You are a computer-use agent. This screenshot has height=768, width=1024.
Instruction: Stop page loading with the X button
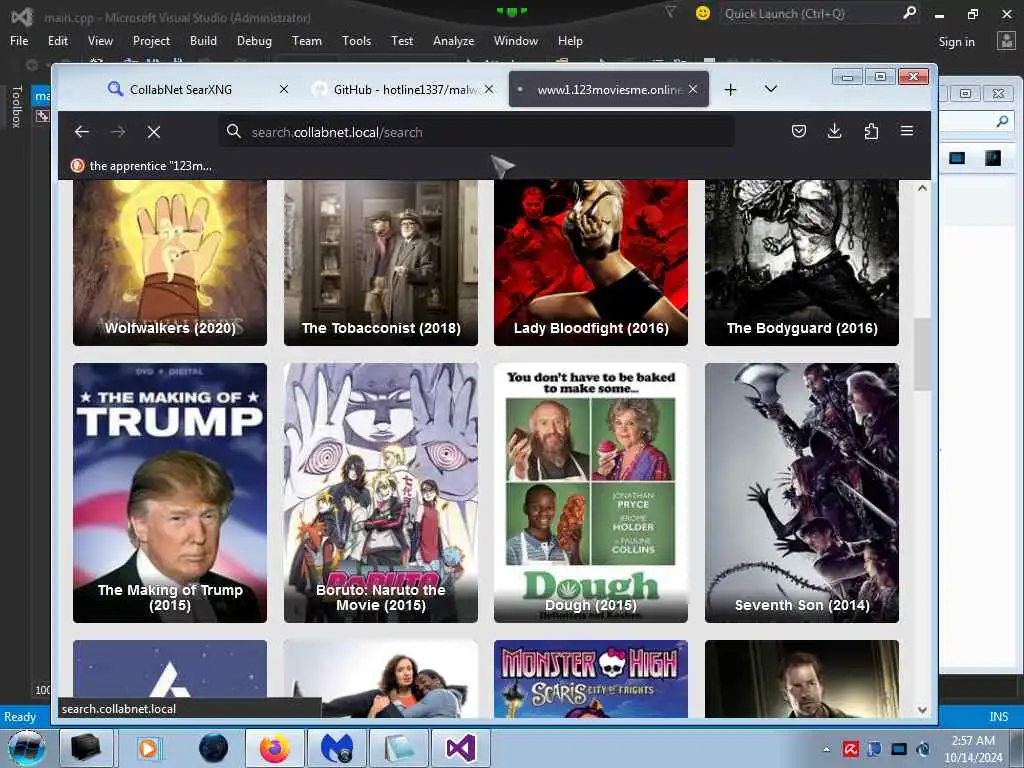click(154, 132)
